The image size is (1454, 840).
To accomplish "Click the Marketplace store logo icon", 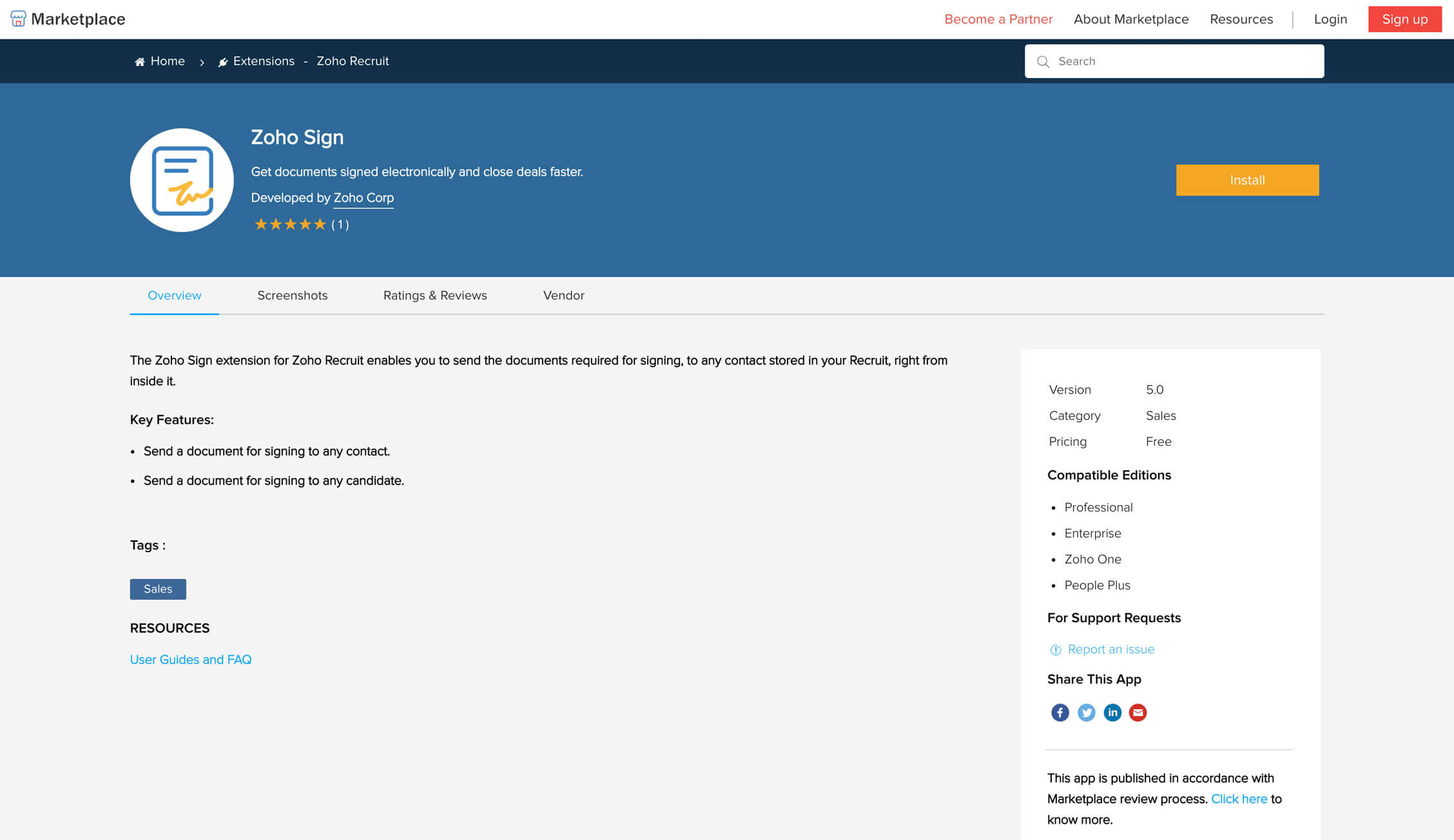I will [18, 19].
